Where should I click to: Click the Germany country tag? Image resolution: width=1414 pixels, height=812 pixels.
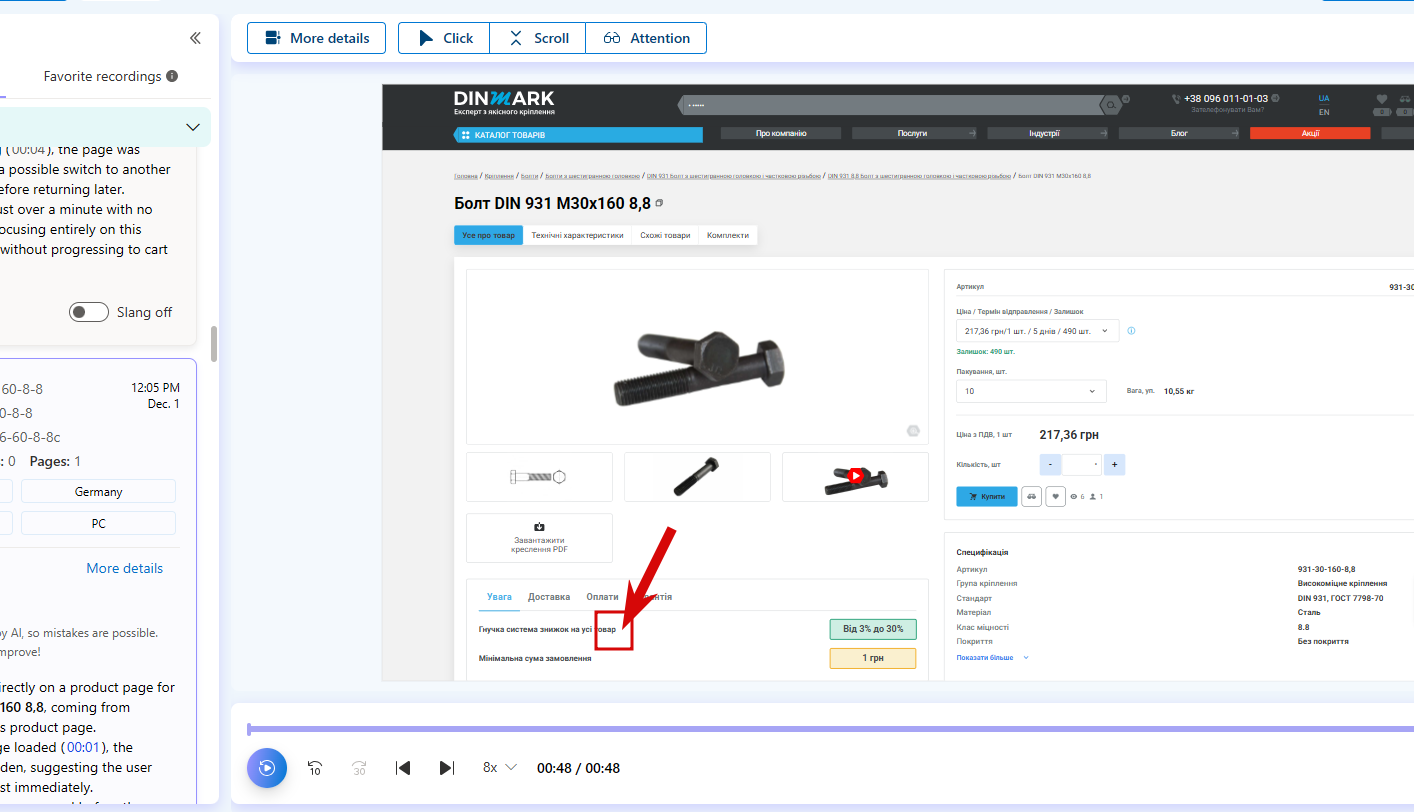point(98,491)
